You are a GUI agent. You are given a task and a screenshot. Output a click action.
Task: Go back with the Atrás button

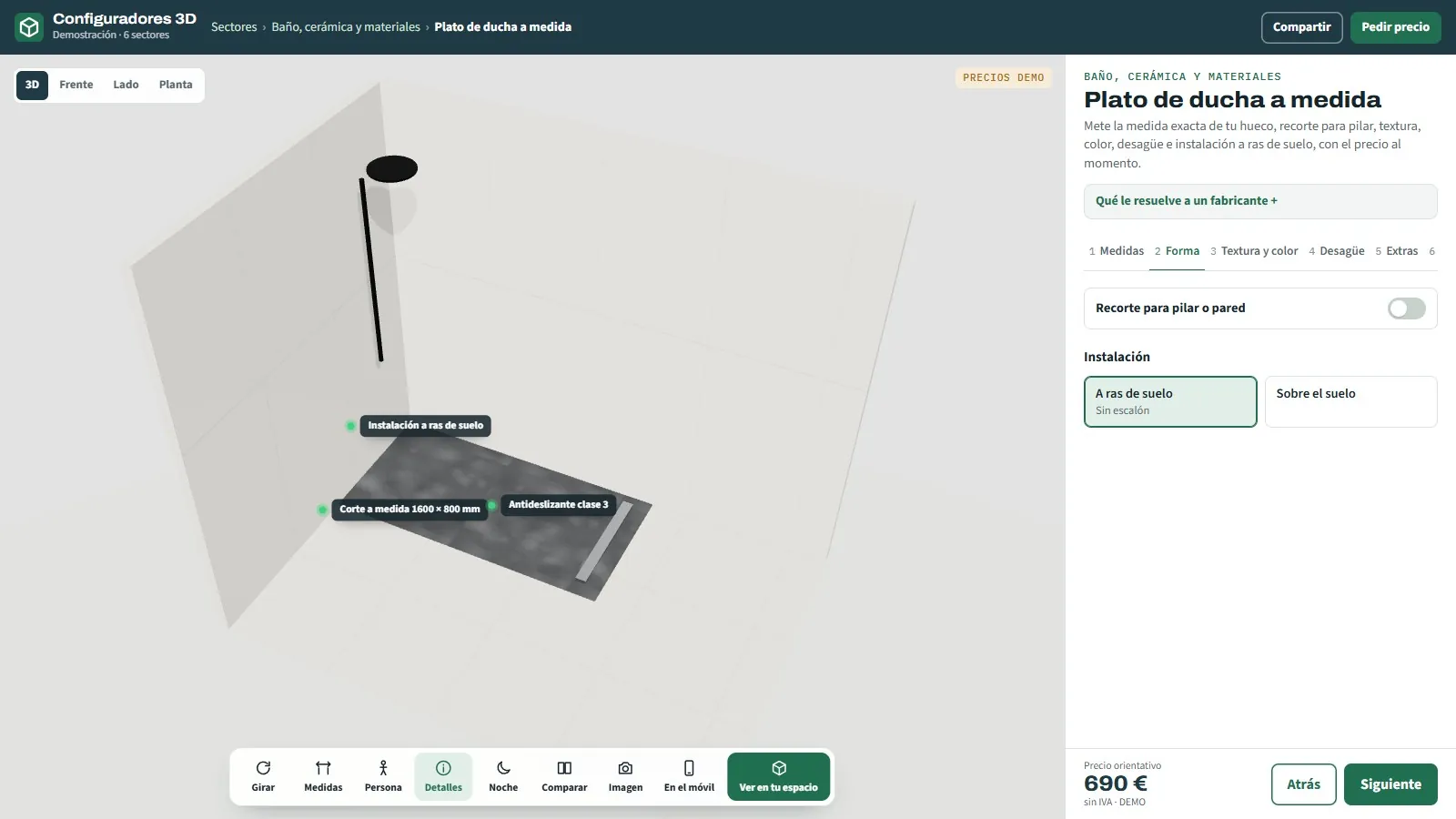pyautogui.click(x=1303, y=784)
